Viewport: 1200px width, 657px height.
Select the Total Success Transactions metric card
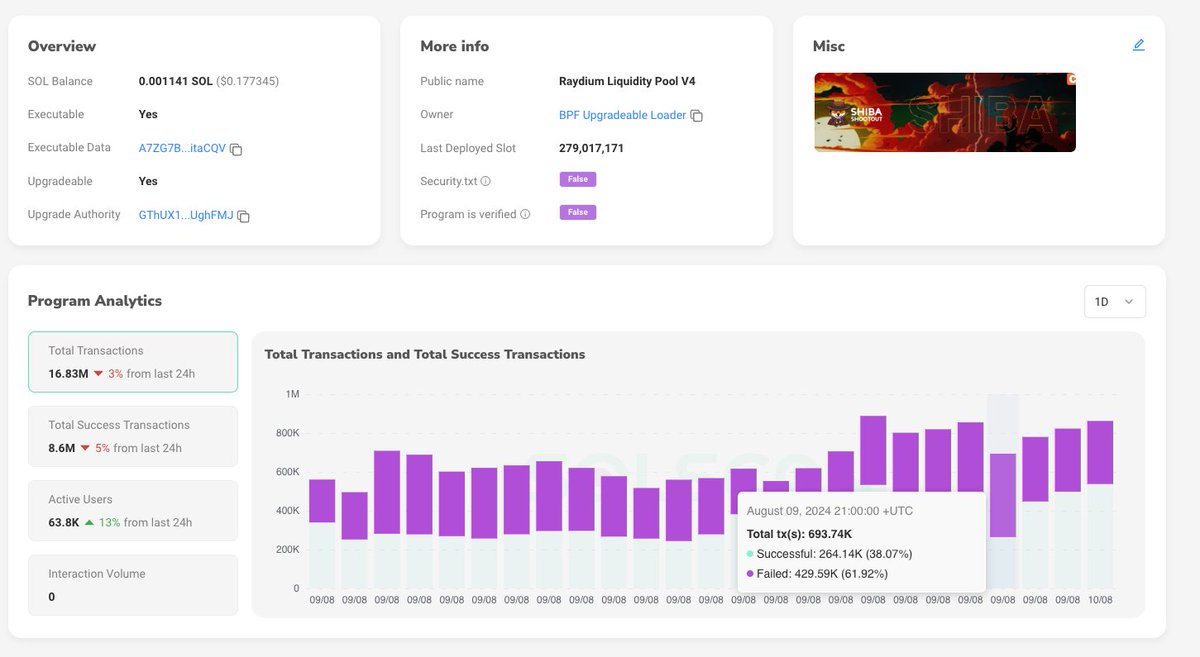coord(132,436)
